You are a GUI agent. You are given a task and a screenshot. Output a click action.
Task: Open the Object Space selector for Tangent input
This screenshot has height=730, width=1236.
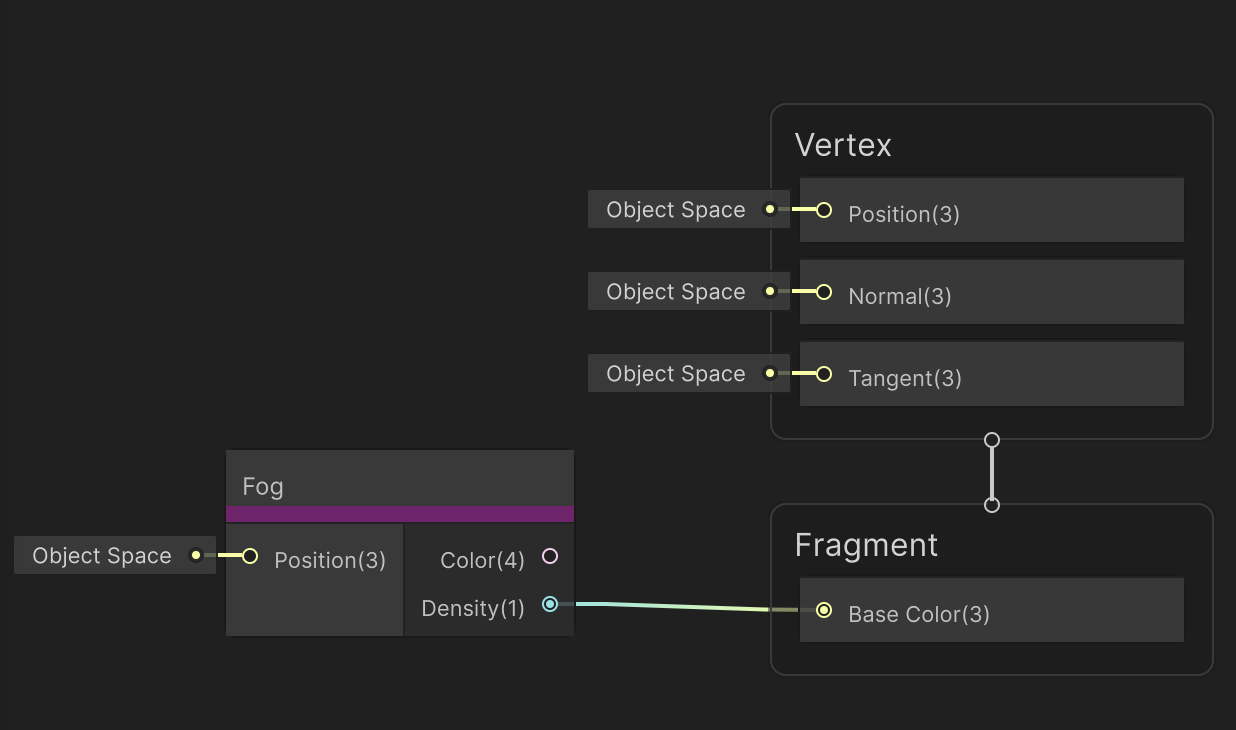click(x=674, y=373)
